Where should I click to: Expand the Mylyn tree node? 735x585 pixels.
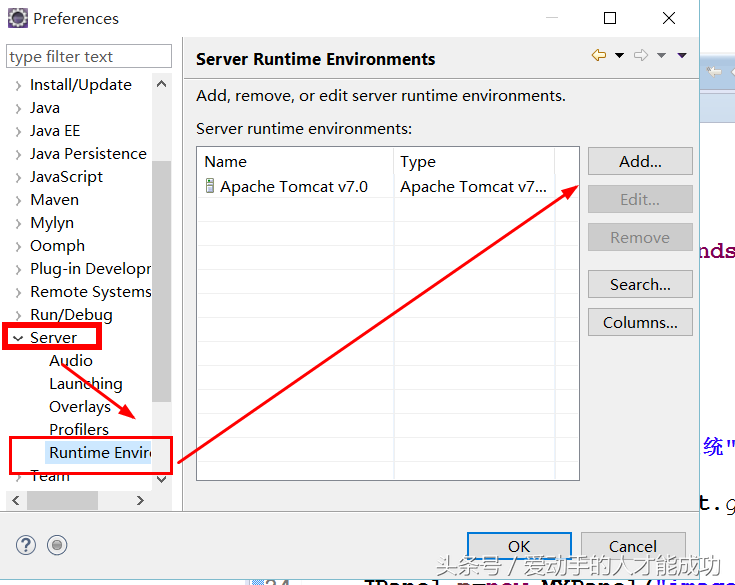[18, 223]
